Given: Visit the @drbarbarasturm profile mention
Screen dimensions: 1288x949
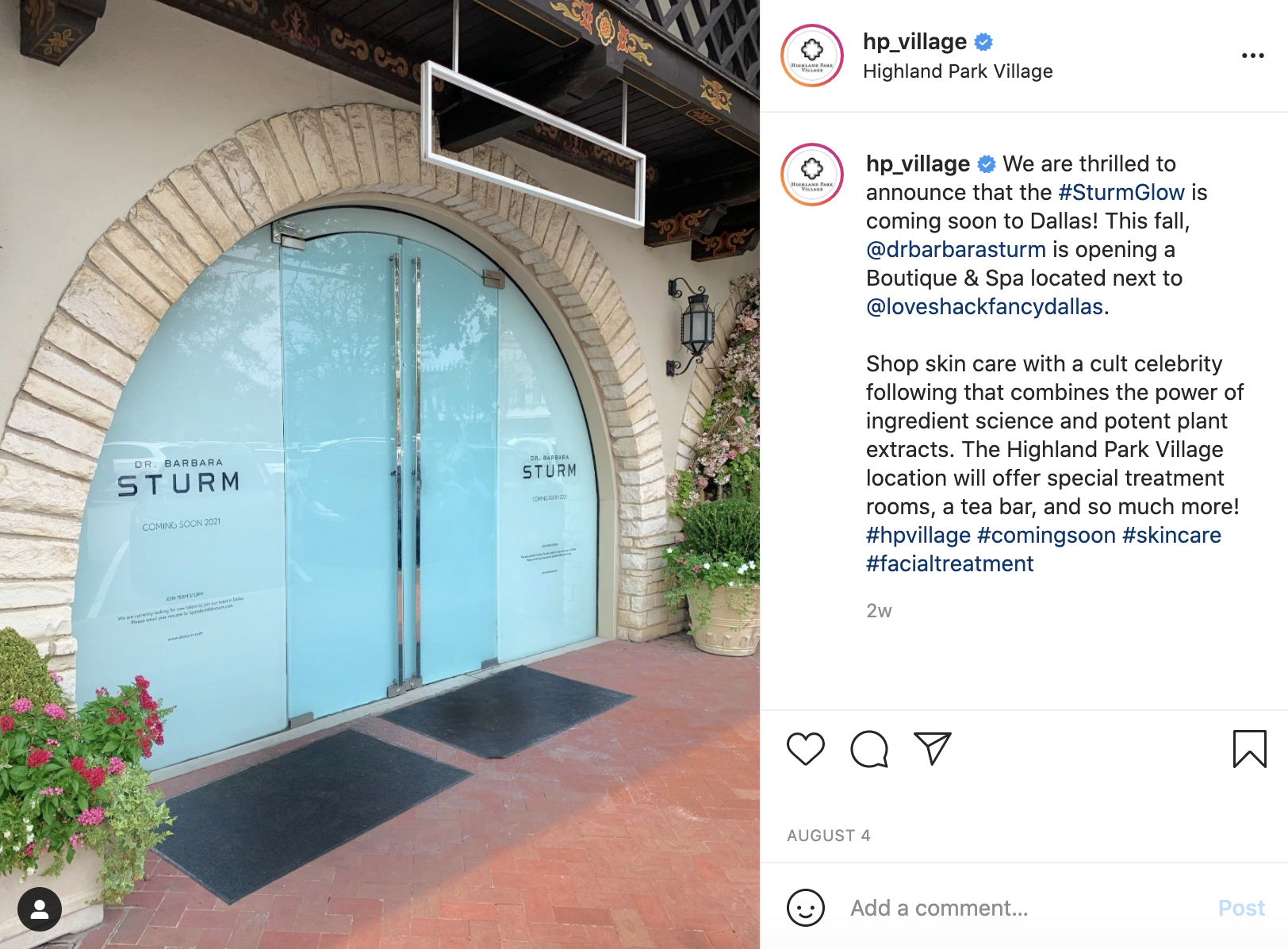Looking at the screenshot, I should (x=956, y=249).
